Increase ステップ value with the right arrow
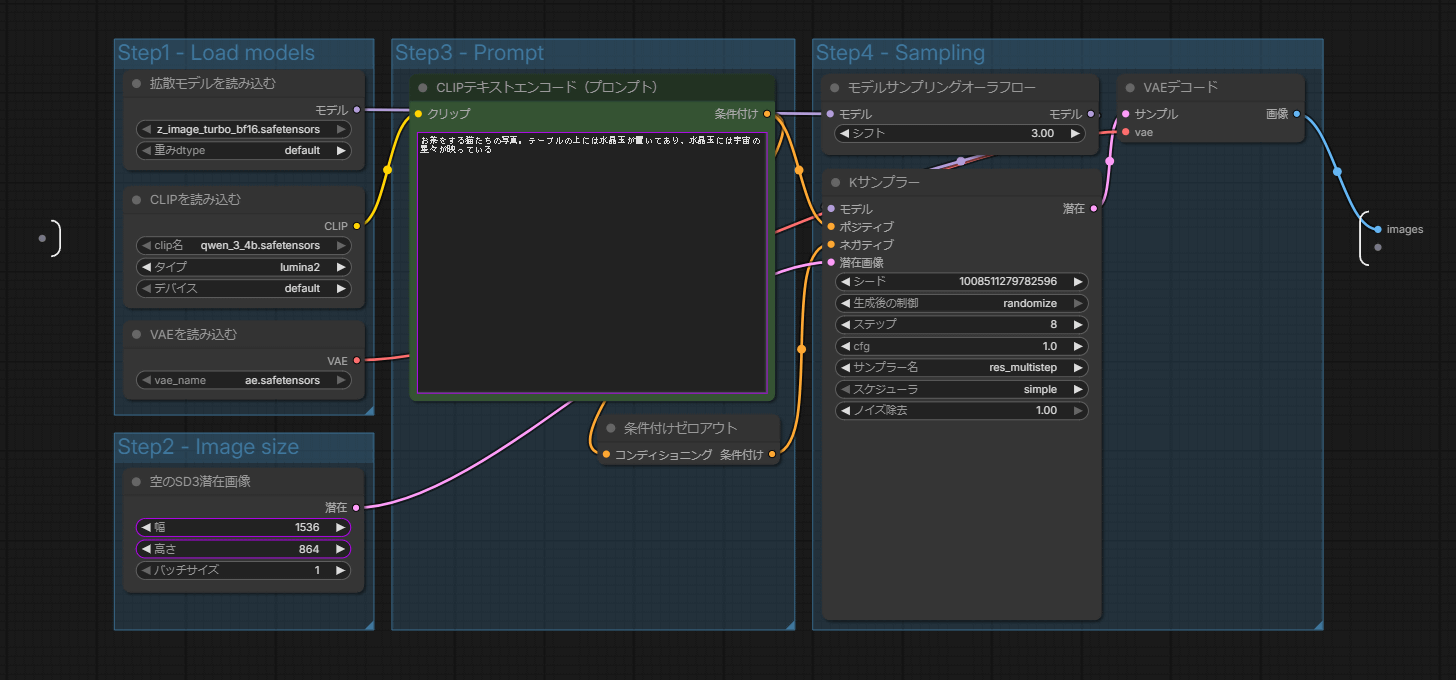 [1078, 324]
